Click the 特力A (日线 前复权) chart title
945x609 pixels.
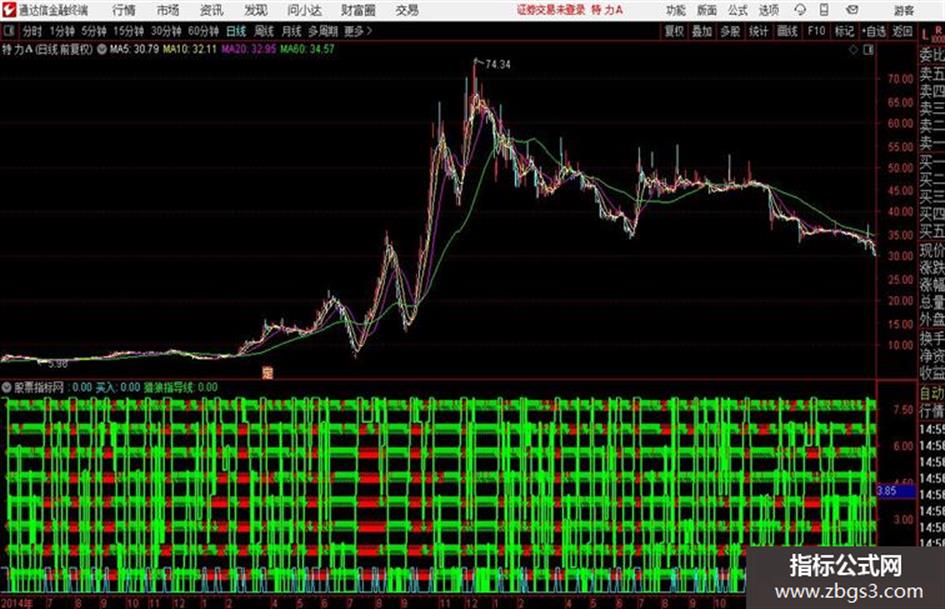[47, 49]
